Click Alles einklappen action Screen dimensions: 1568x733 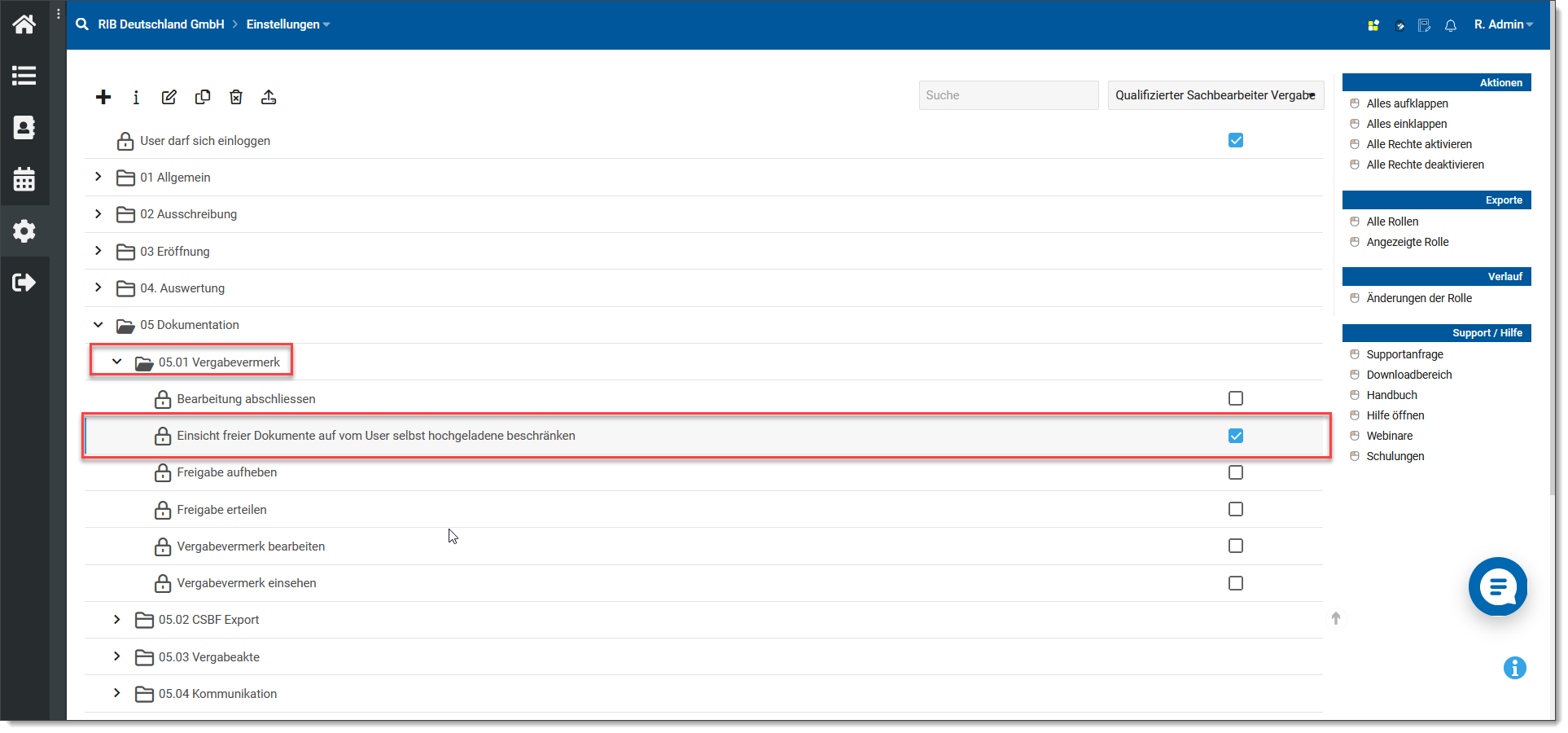pyautogui.click(x=1406, y=124)
